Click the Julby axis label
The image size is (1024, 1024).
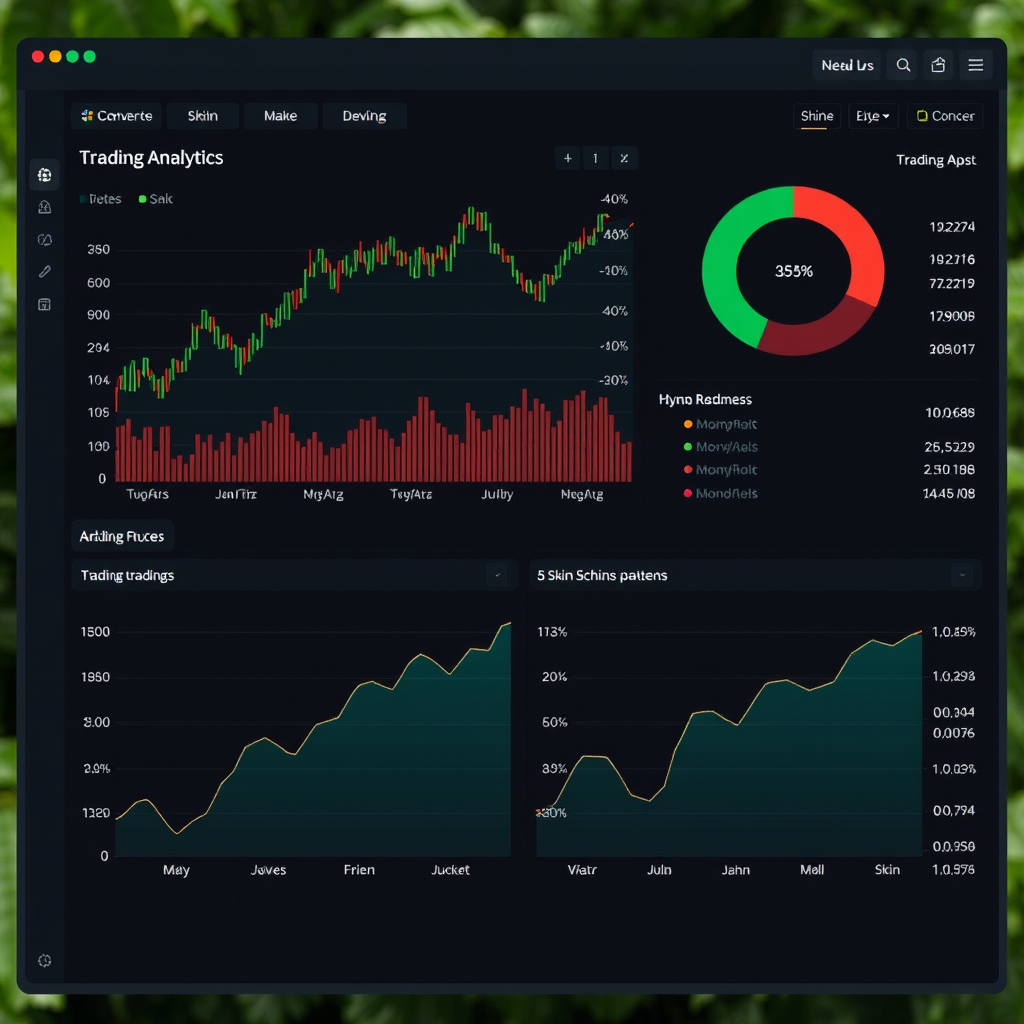(x=497, y=494)
